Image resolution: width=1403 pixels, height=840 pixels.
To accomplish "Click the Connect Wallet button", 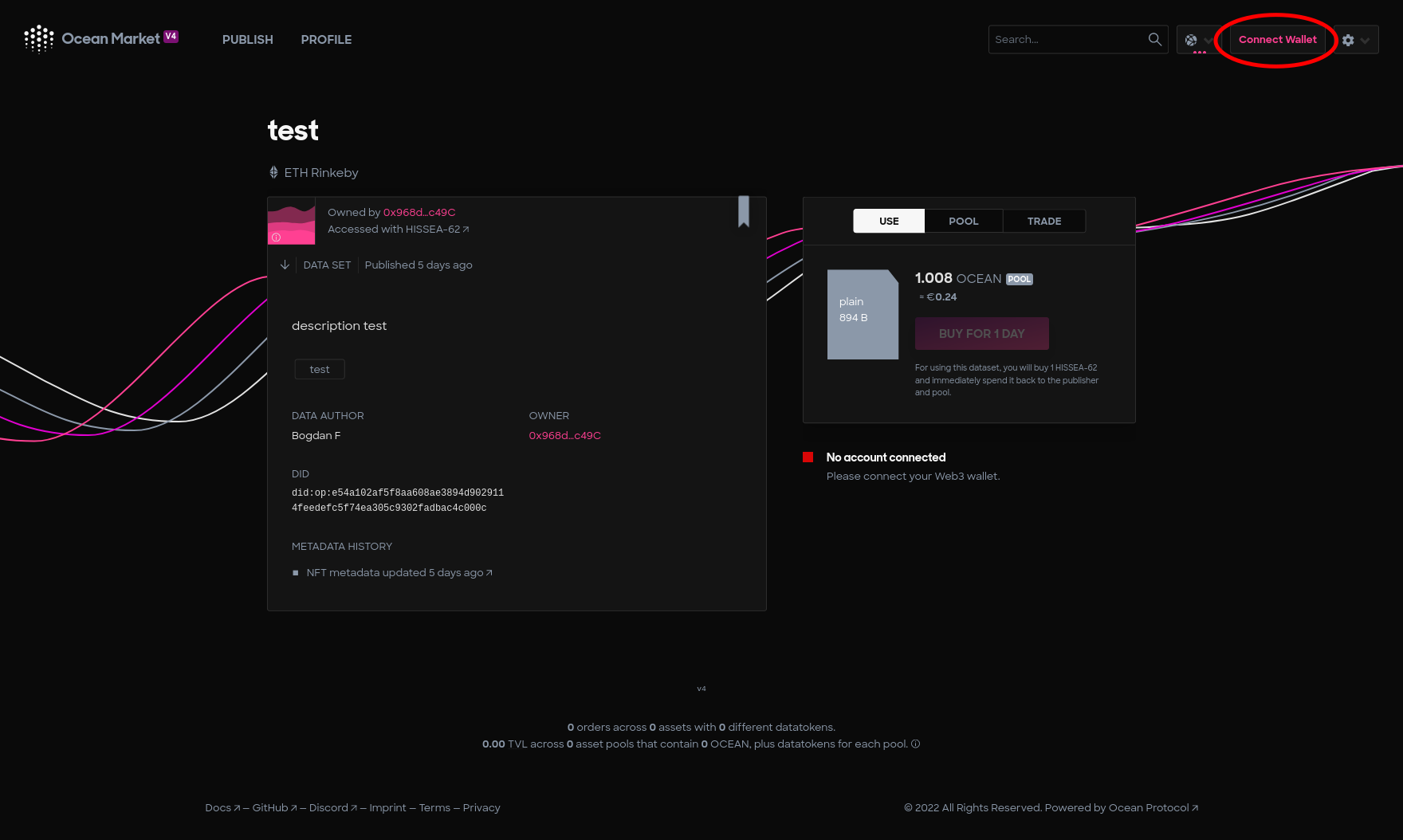I will (1277, 39).
